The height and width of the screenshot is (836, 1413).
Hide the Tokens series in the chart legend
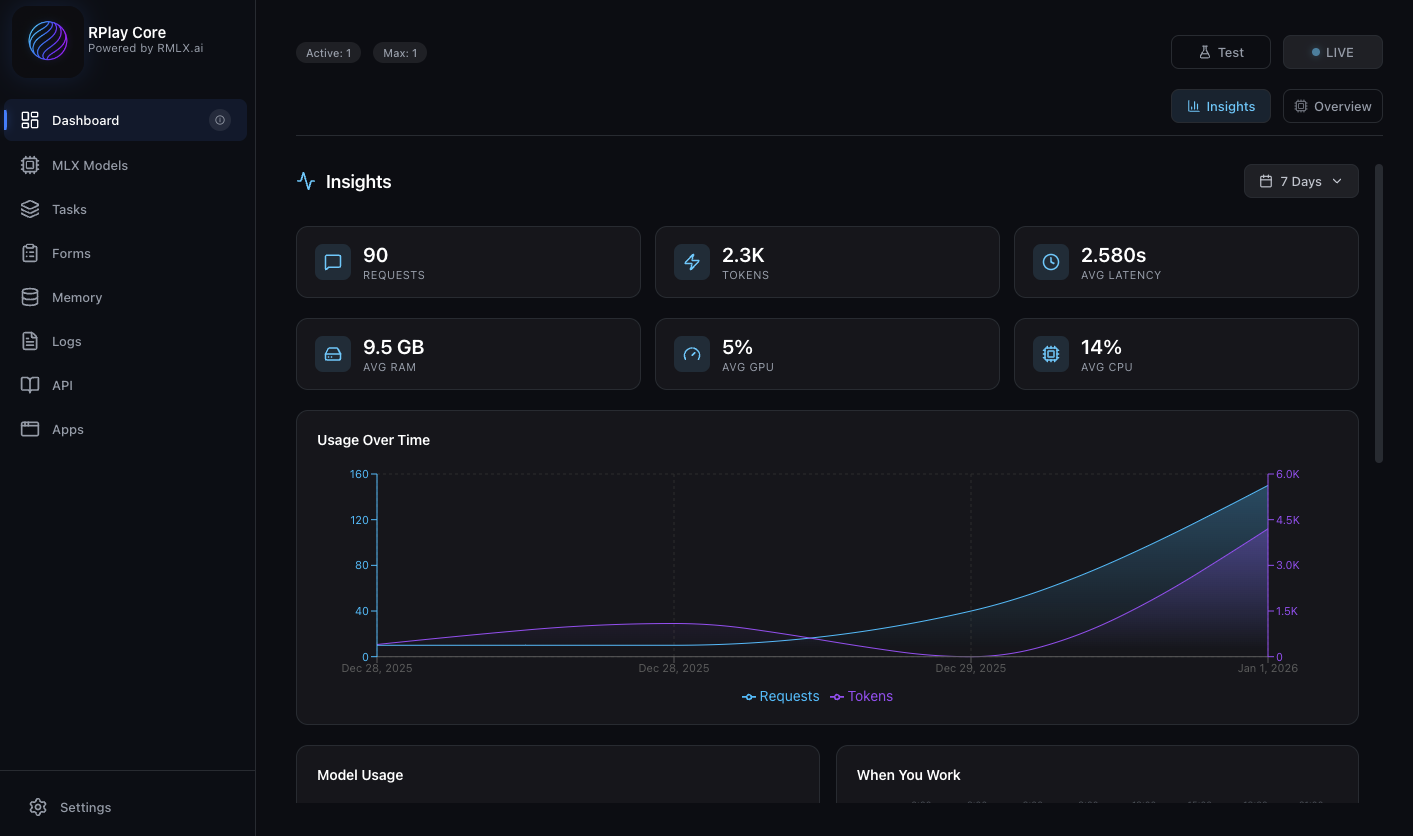861,696
